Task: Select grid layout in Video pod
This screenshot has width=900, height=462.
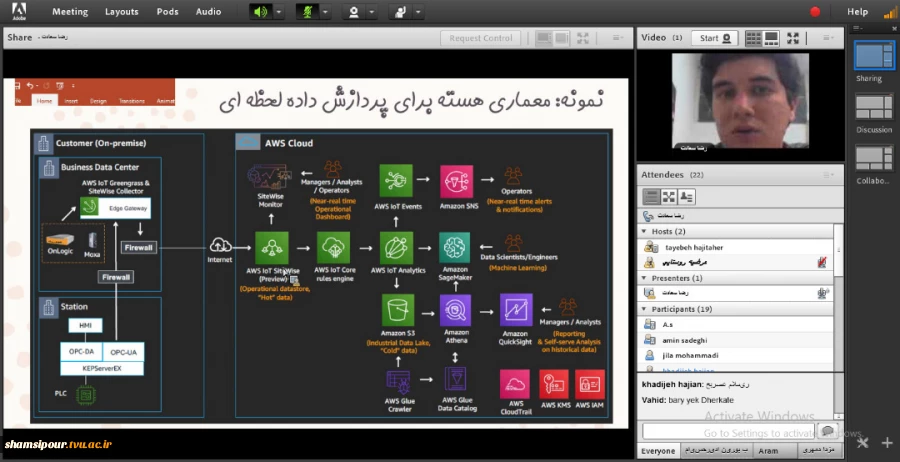Action: (x=753, y=38)
